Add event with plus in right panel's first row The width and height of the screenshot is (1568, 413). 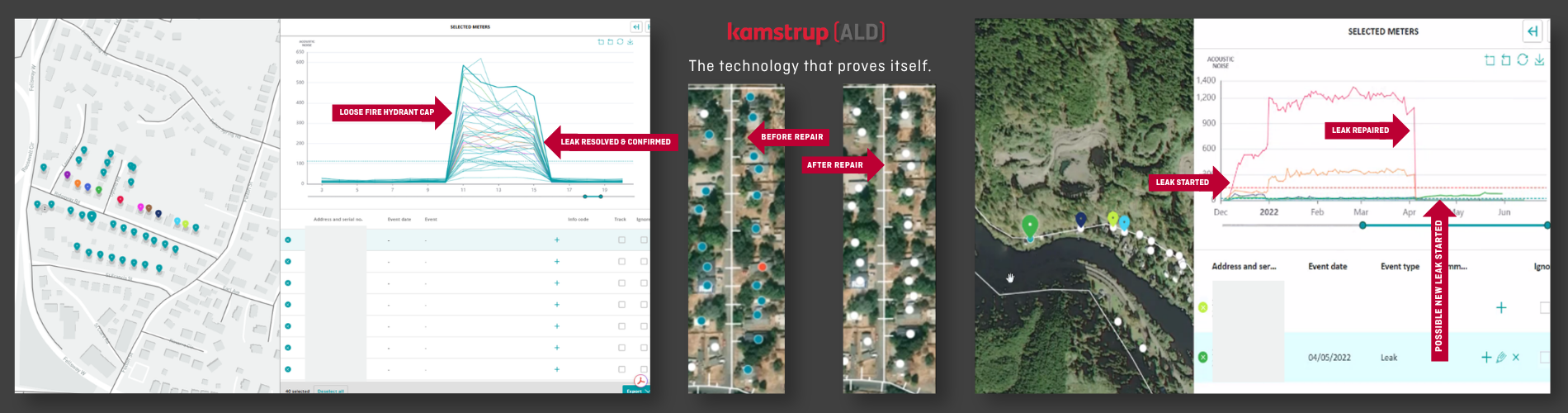click(x=1501, y=307)
